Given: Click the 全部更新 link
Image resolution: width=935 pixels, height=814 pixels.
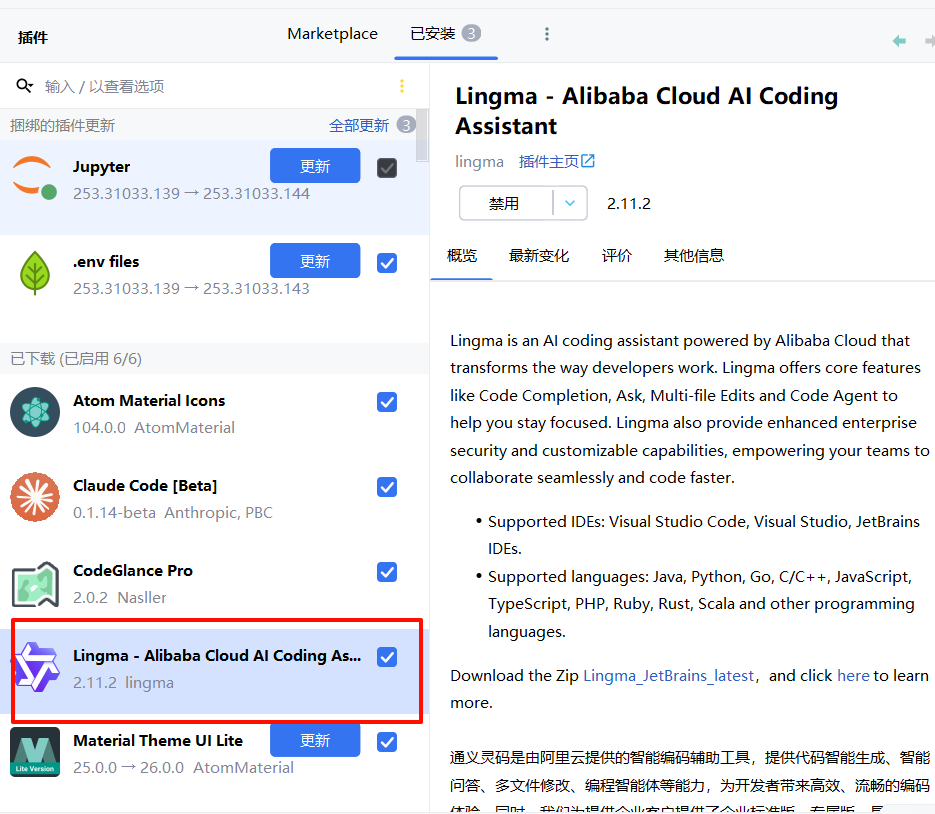Looking at the screenshot, I should tap(359, 125).
